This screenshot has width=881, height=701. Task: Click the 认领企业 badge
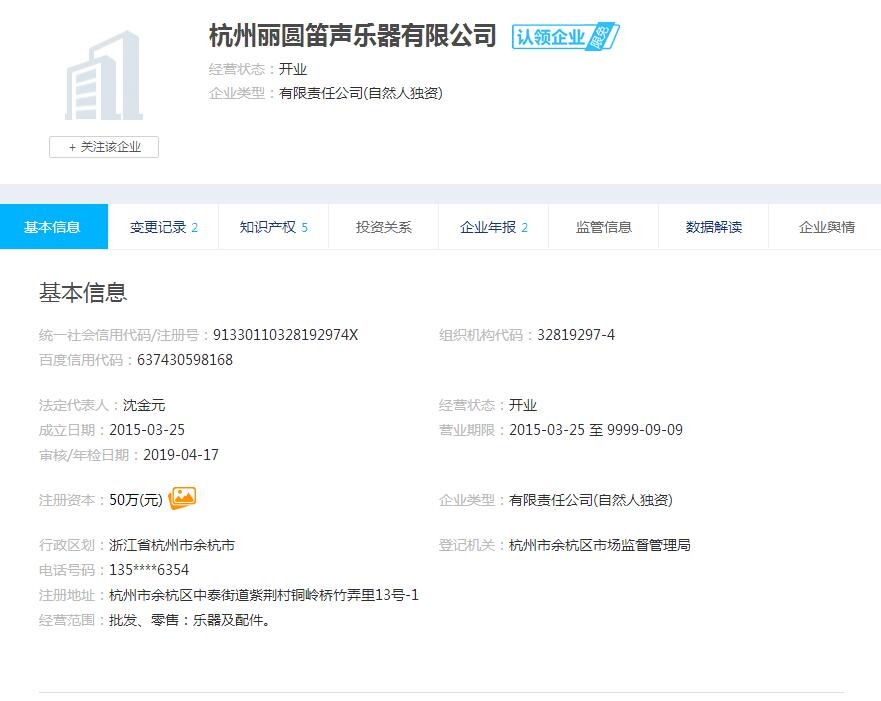(565, 37)
